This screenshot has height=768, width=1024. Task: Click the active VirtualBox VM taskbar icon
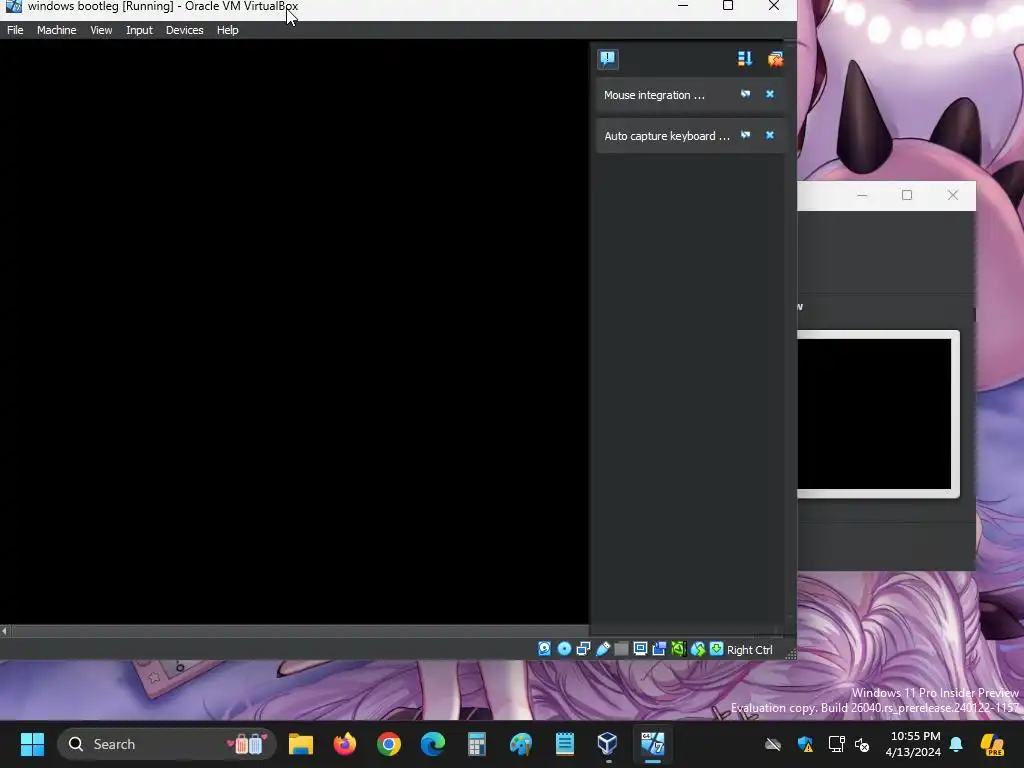(652, 744)
